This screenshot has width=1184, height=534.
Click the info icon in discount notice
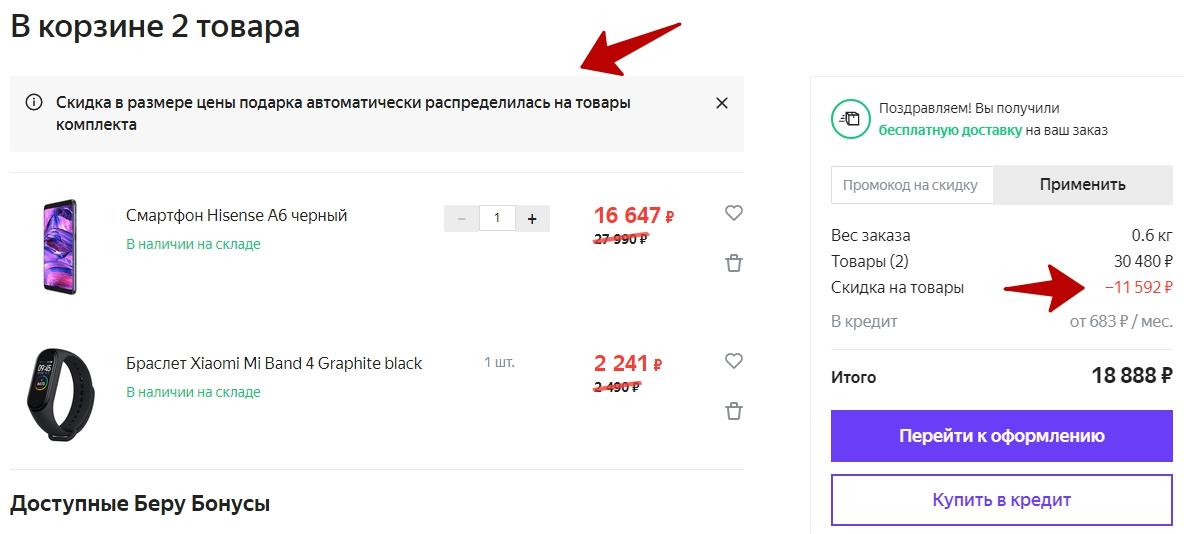point(34,102)
